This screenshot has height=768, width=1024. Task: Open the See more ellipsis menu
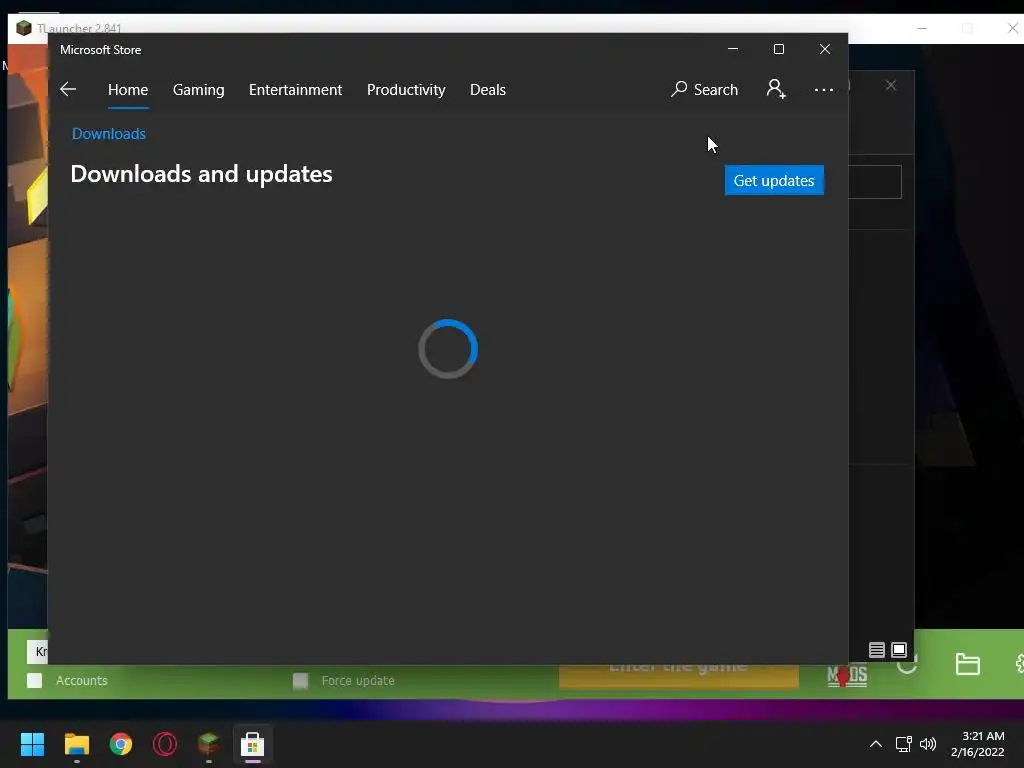point(824,89)
